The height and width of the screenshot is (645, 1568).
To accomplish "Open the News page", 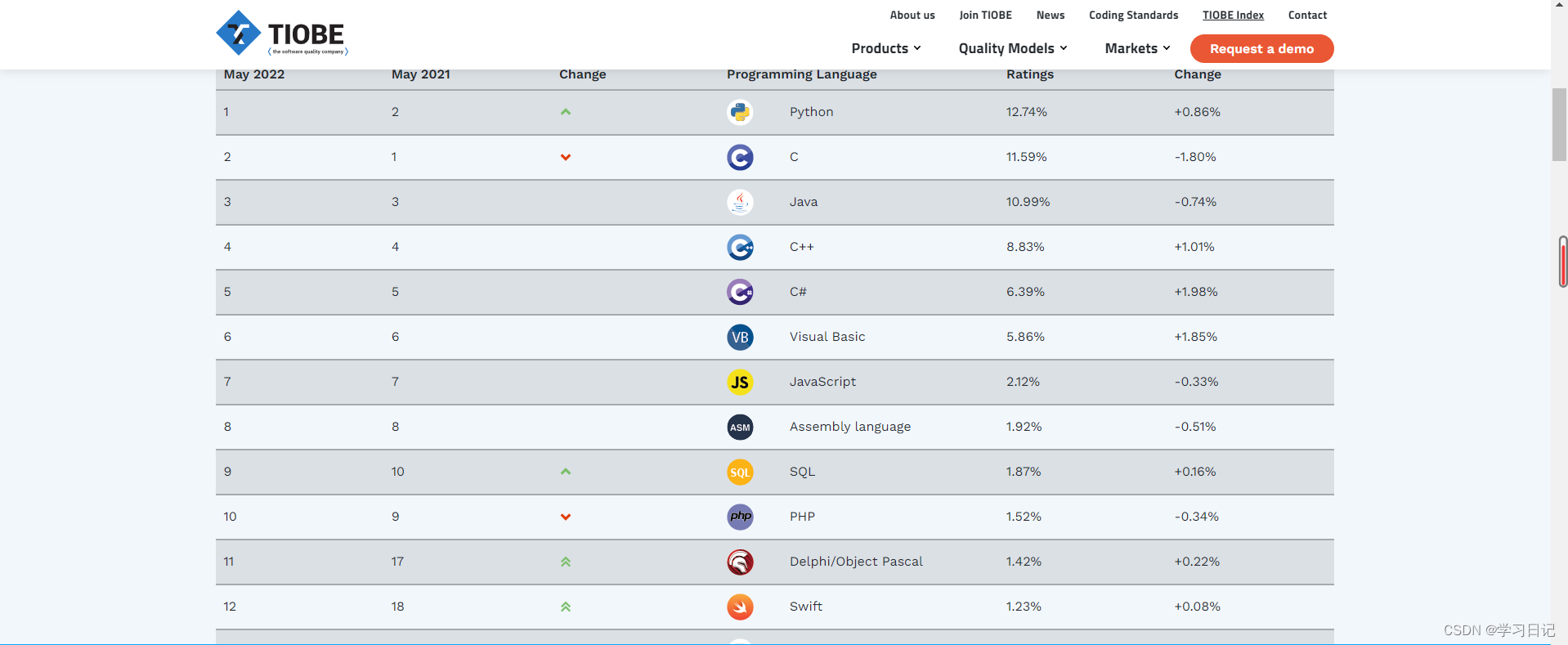I will click(x=1051, y=15).
